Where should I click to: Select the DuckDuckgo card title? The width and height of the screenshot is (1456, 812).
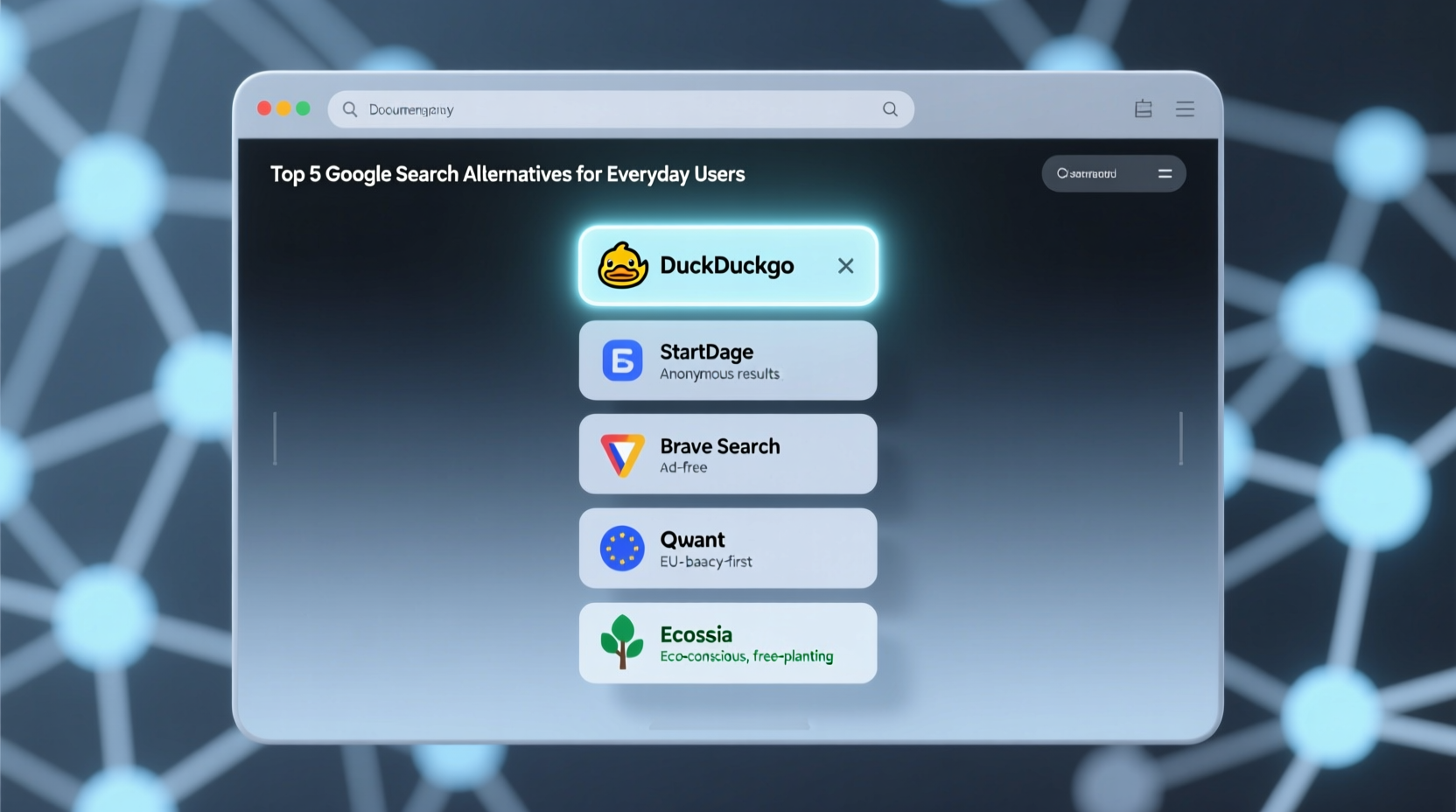coord(726,265)
